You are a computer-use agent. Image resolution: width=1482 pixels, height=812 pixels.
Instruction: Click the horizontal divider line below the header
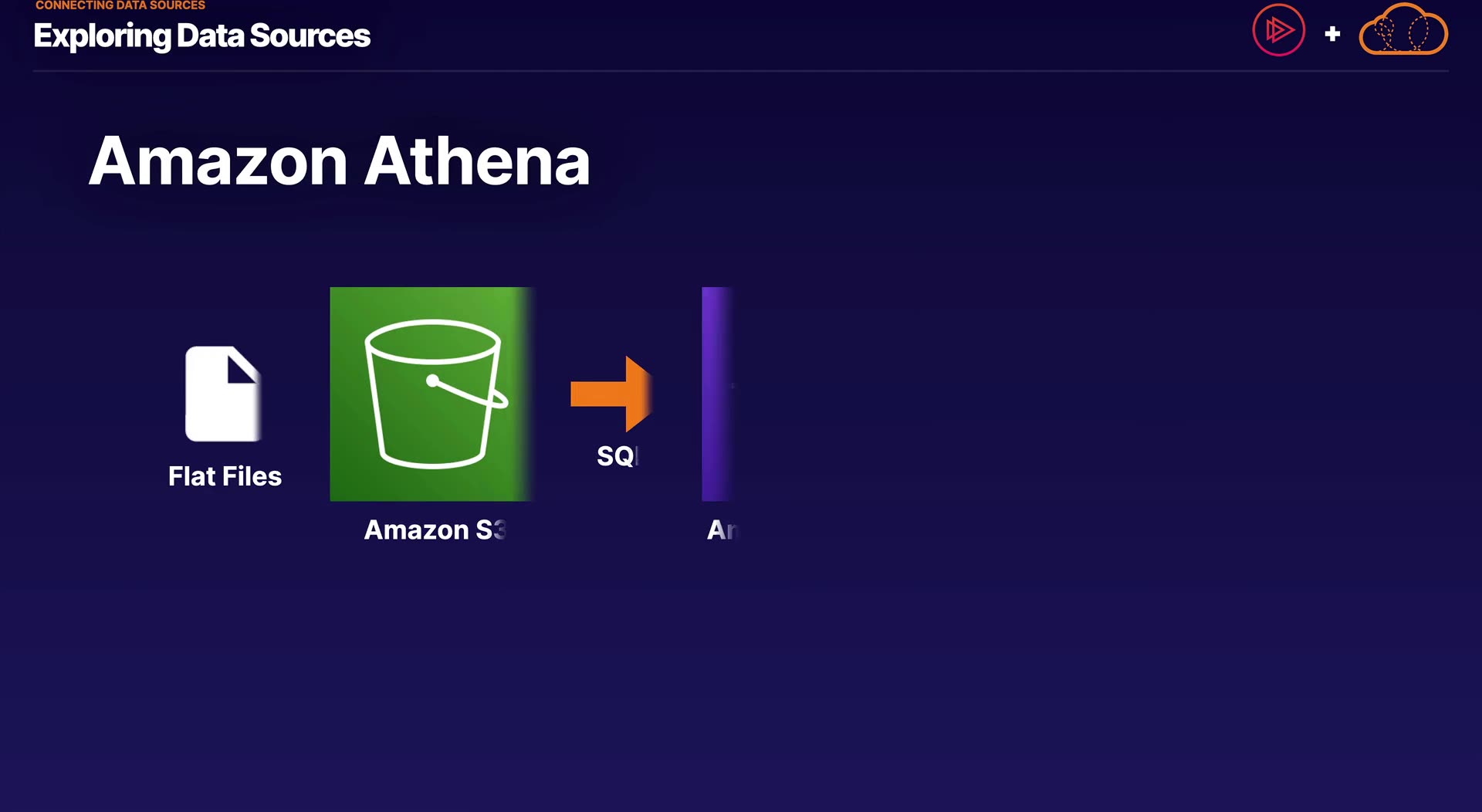[740, 71]
